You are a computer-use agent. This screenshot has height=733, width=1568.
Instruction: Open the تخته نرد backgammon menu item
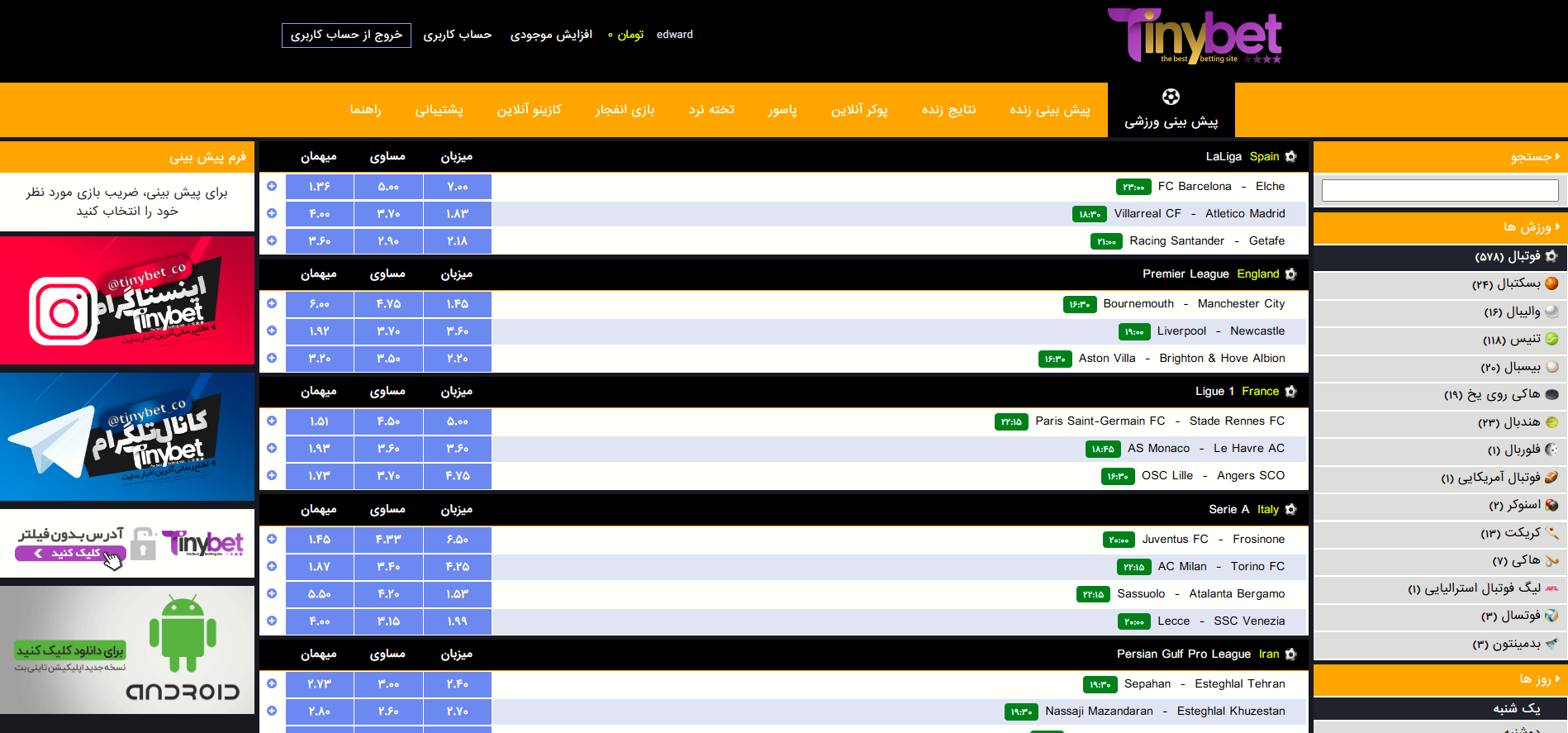pos(711,109)
